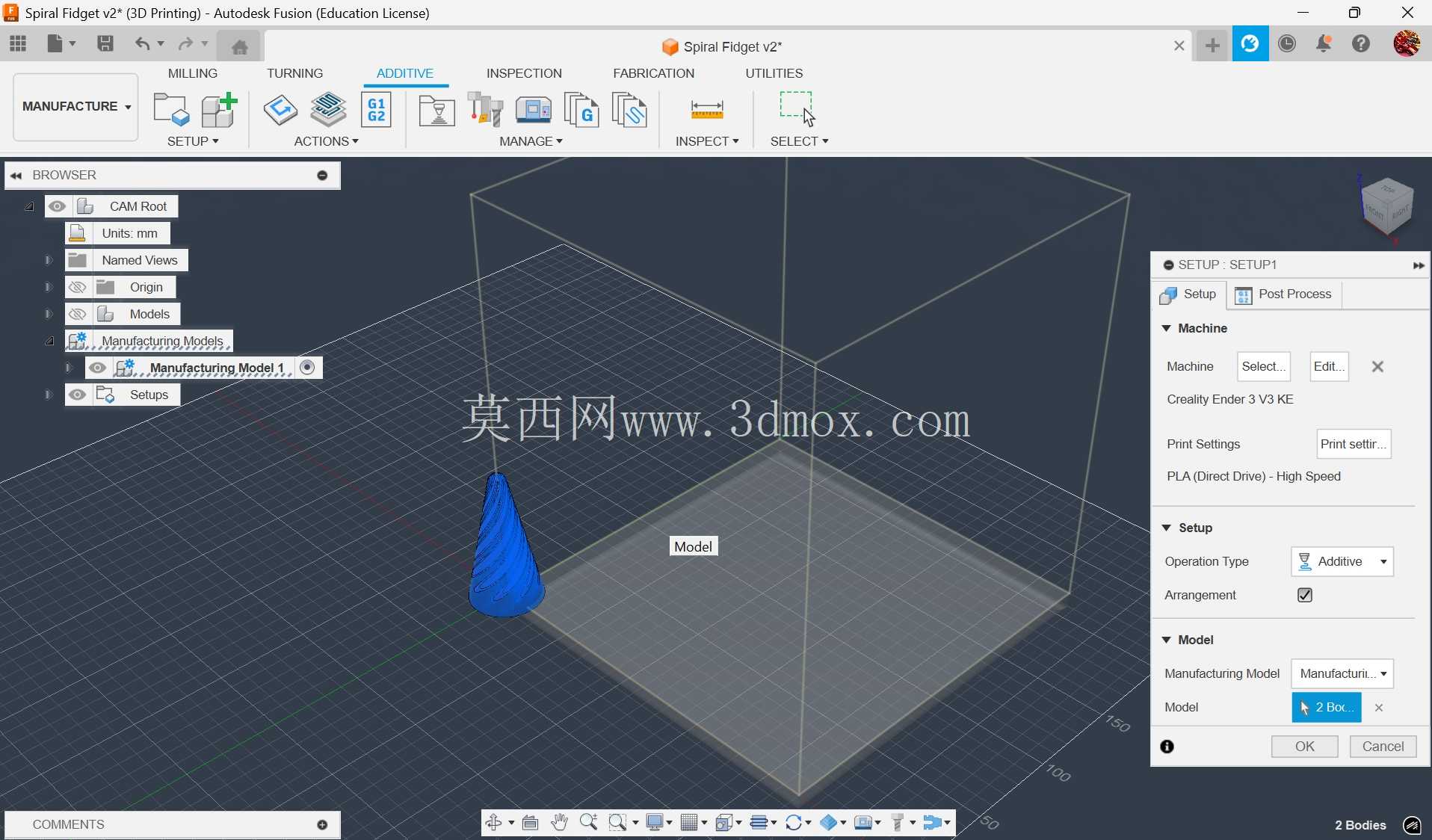Open the Post Library icon
The height and width of the screenshot is (840, 1432).
pos(581,111)
